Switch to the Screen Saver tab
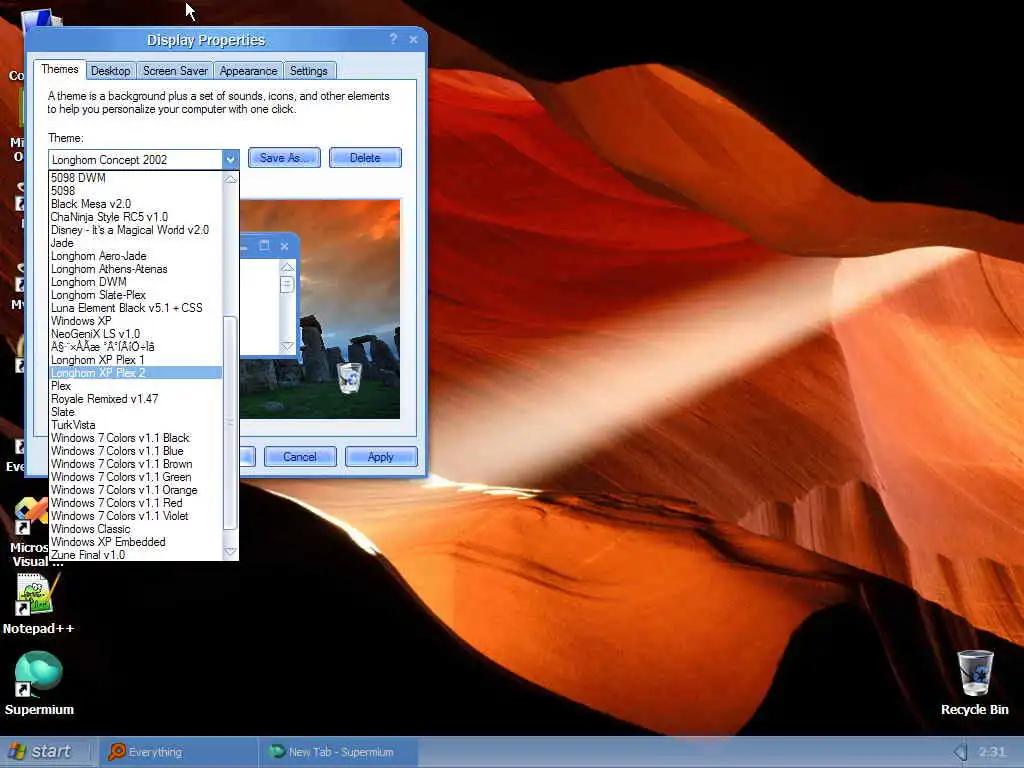Screen dimensions: 1024x768 pyautogui.click(x=175, y=71)
